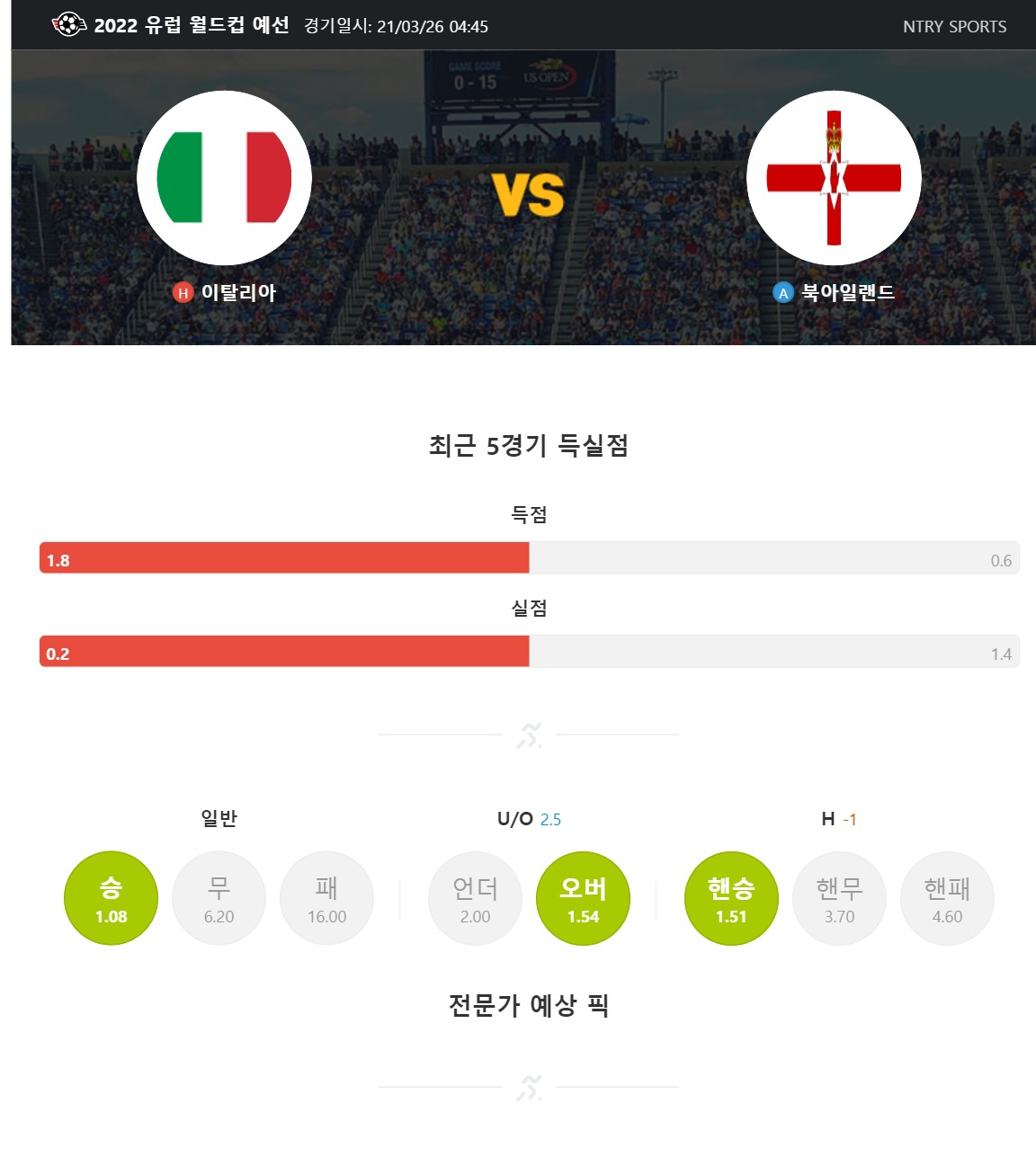This screenshot has height=1157, width=1036.
Task: Pick the 핸패 4.60 handicap loss
Action: pyautogui.click(x=947, y=898)
